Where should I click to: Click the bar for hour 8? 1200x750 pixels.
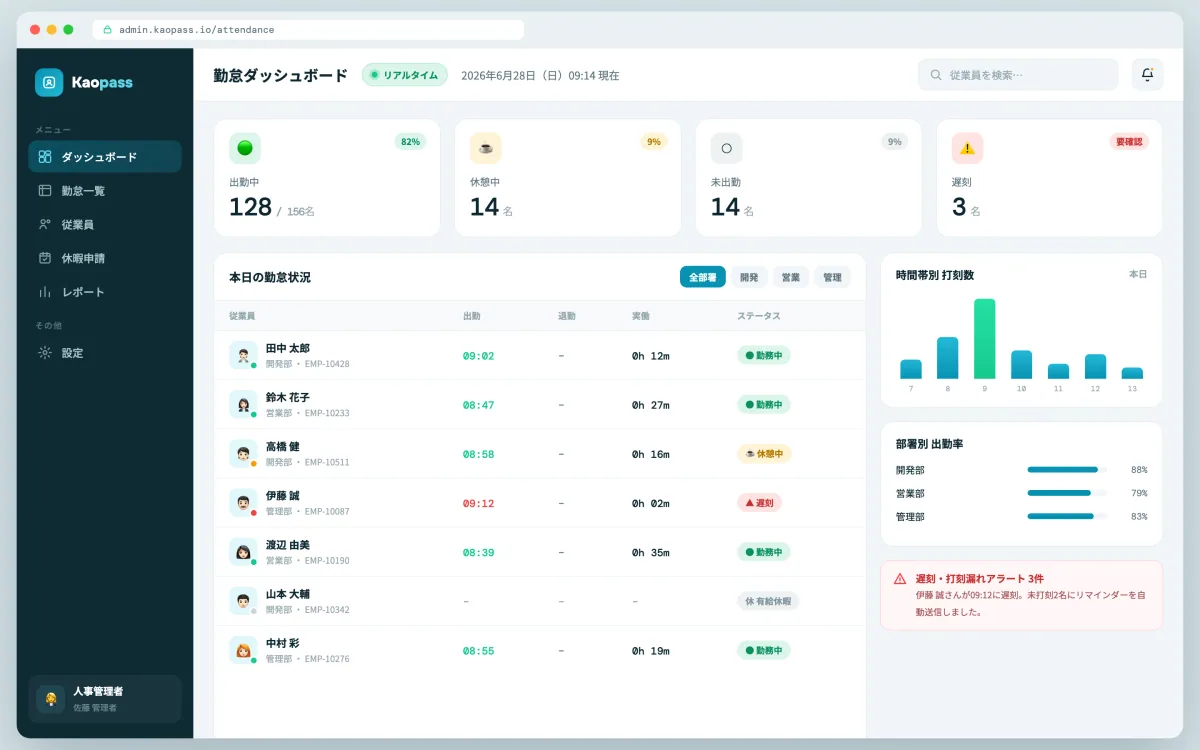tap(947, 358)
